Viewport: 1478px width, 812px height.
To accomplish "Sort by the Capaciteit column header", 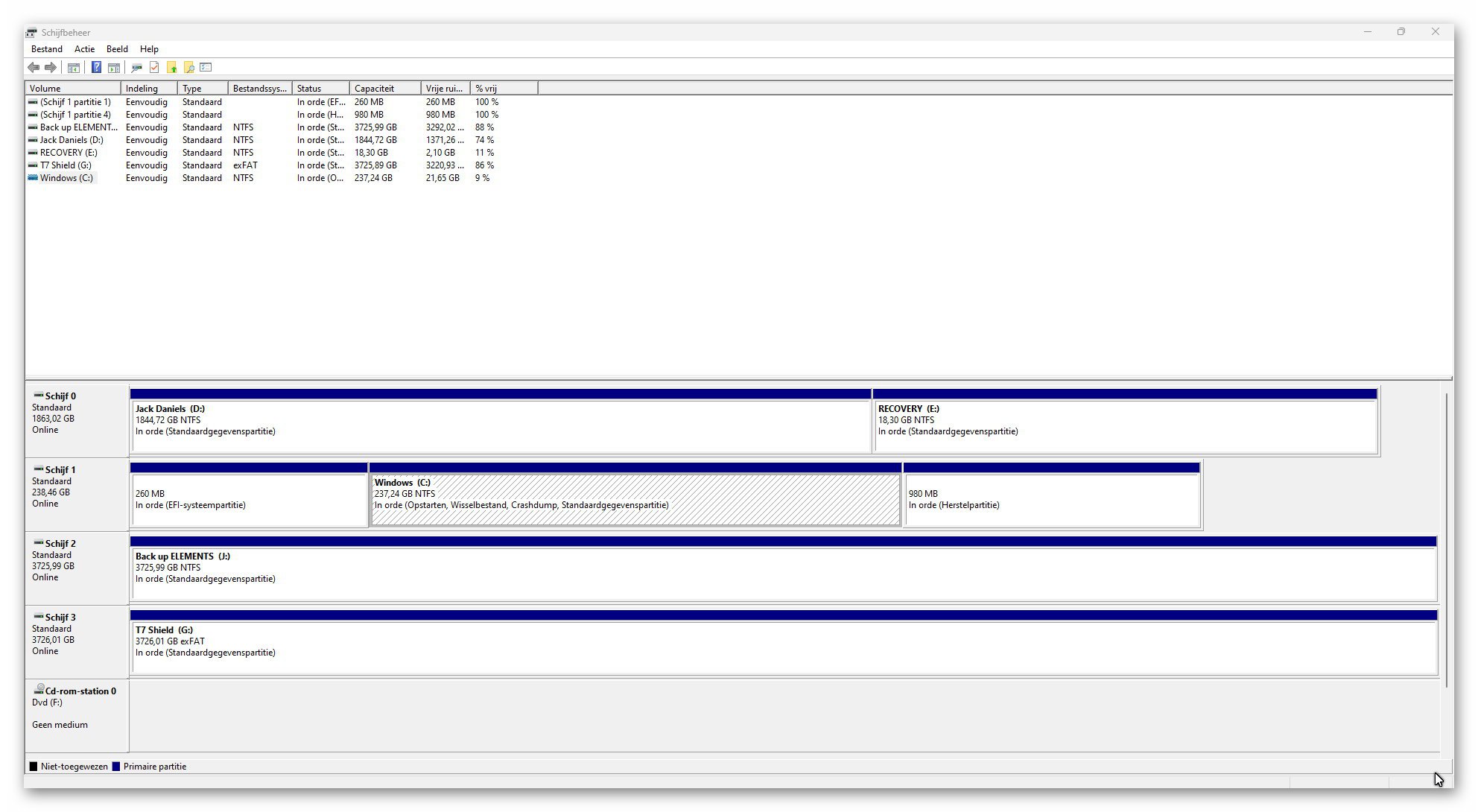I will (384, 88).
